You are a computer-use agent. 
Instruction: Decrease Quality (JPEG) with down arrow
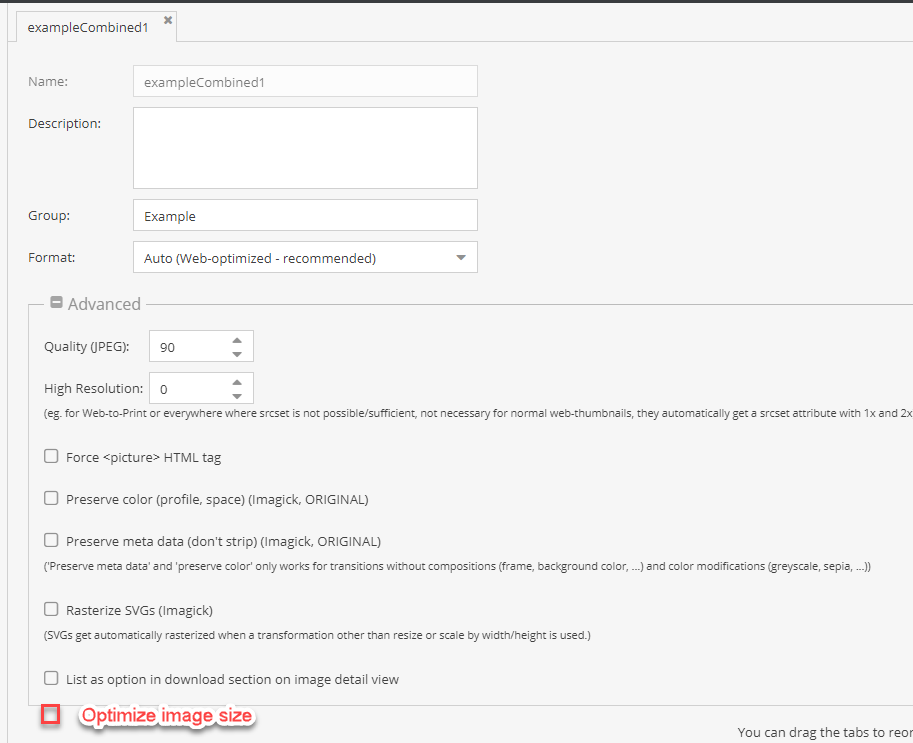[237, 354]
